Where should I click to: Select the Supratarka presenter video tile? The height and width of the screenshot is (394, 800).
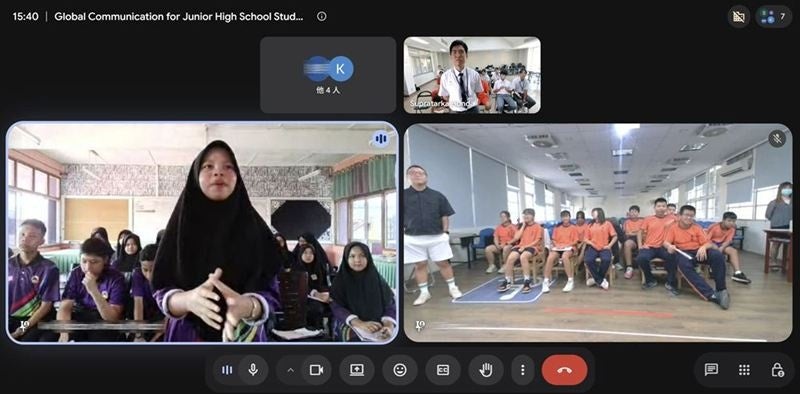click(x=472, y=75)
